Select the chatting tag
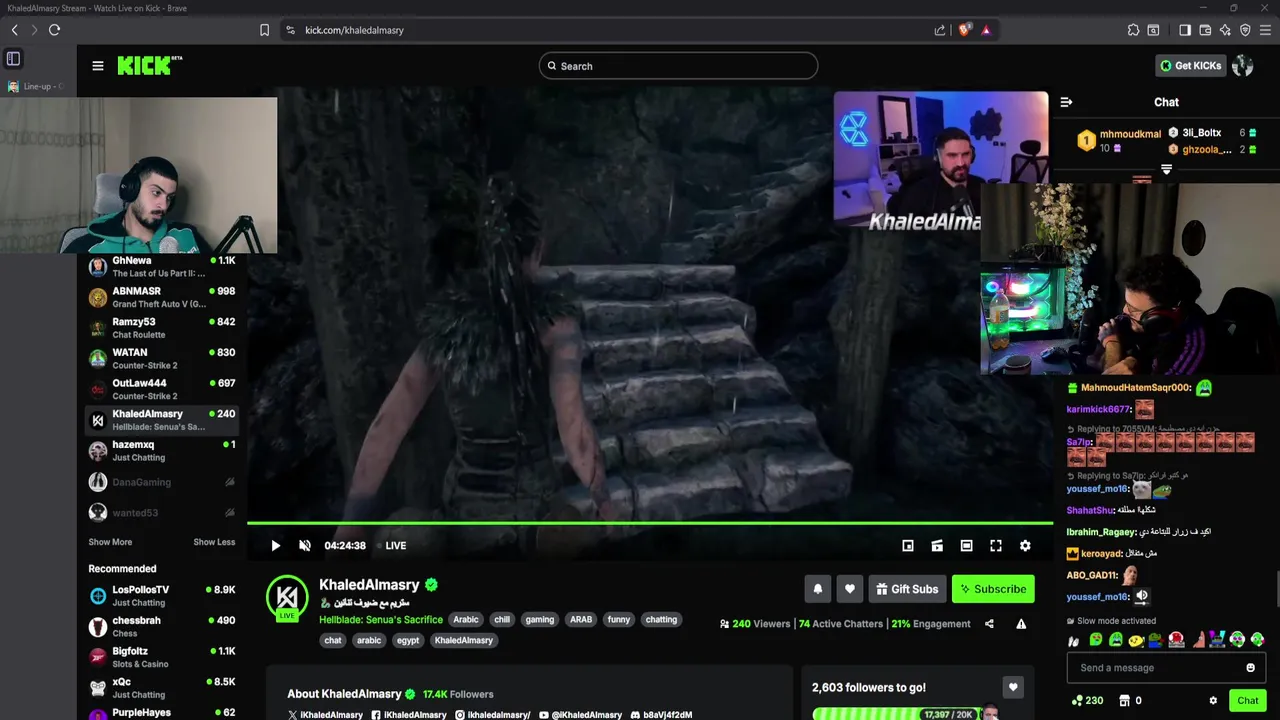The width and height of the screenshot is (1280, 720). point(661,620)
